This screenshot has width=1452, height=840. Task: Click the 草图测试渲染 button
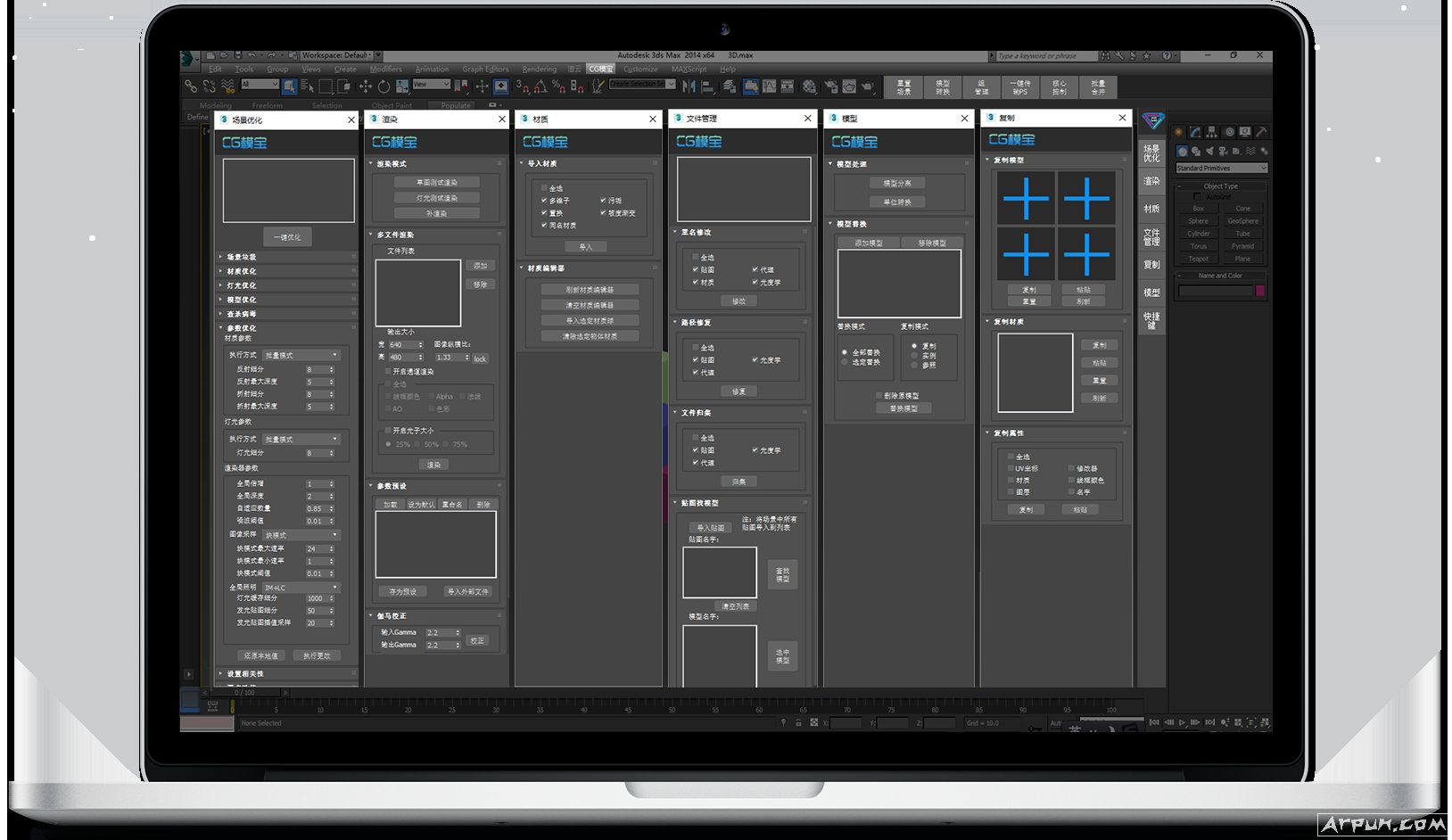437,182
